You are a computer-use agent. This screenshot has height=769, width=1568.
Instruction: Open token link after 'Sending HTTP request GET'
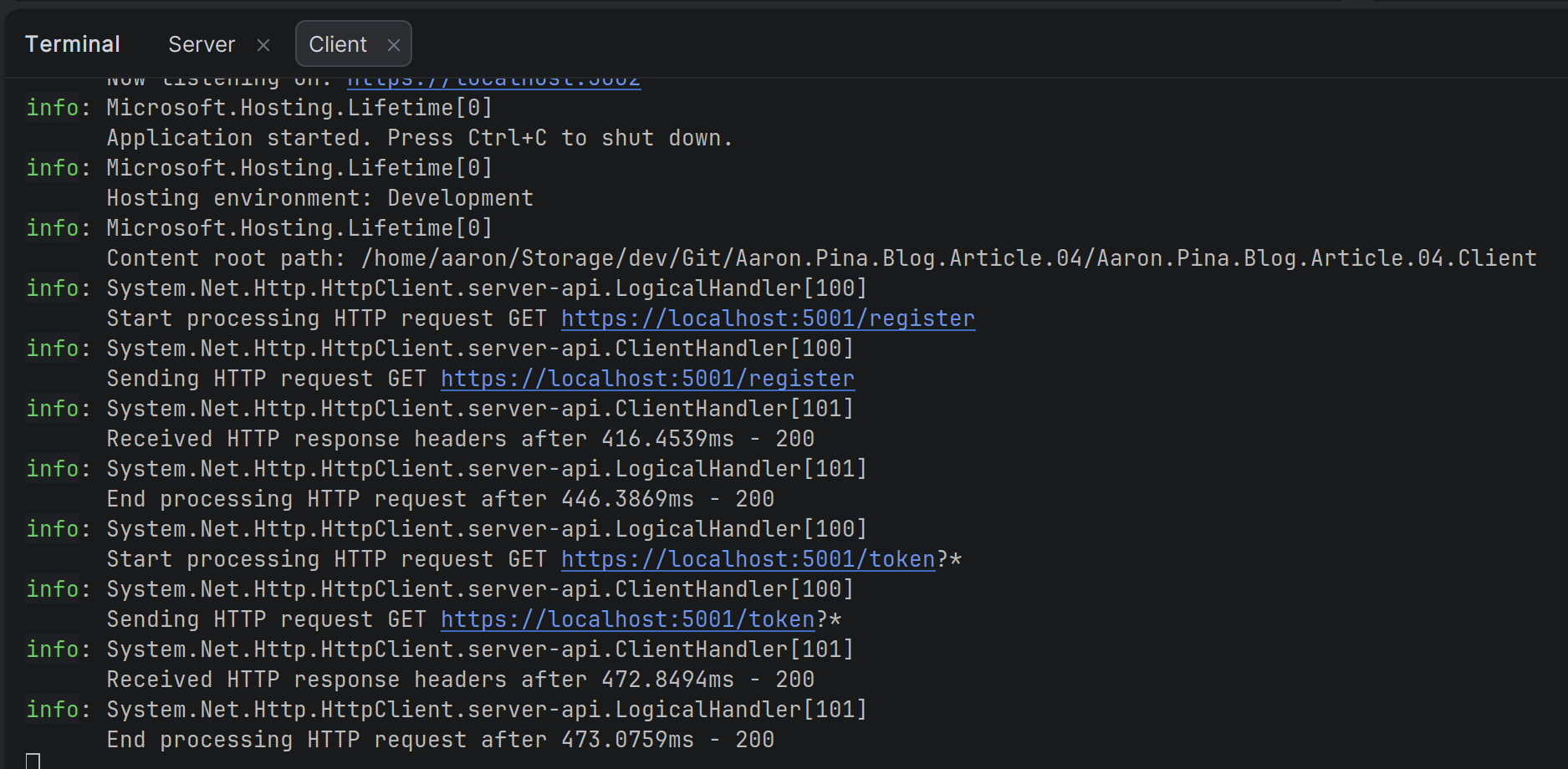point(627,619)
